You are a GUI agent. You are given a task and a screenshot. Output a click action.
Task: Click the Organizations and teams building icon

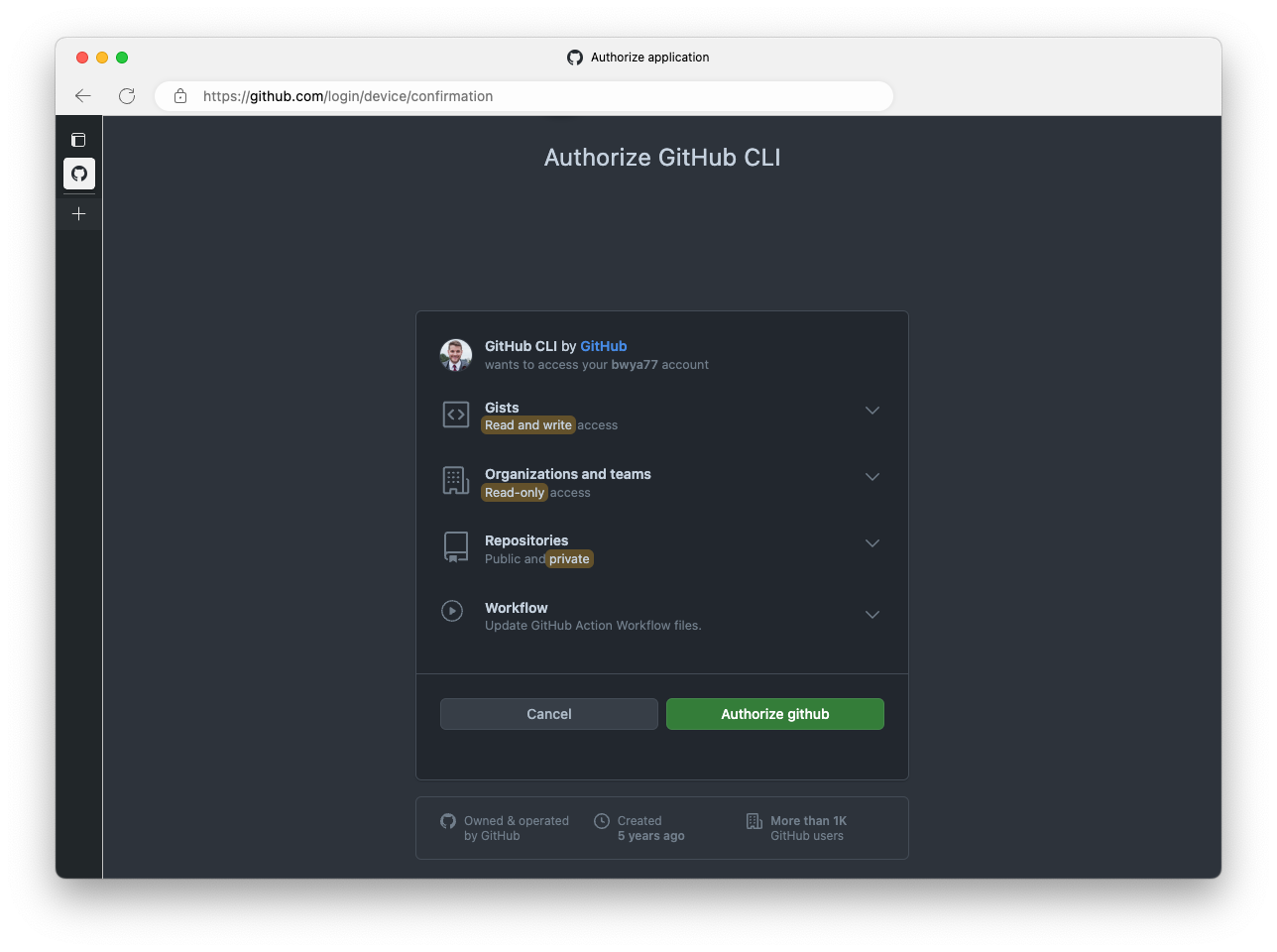[x=456, y=481]
